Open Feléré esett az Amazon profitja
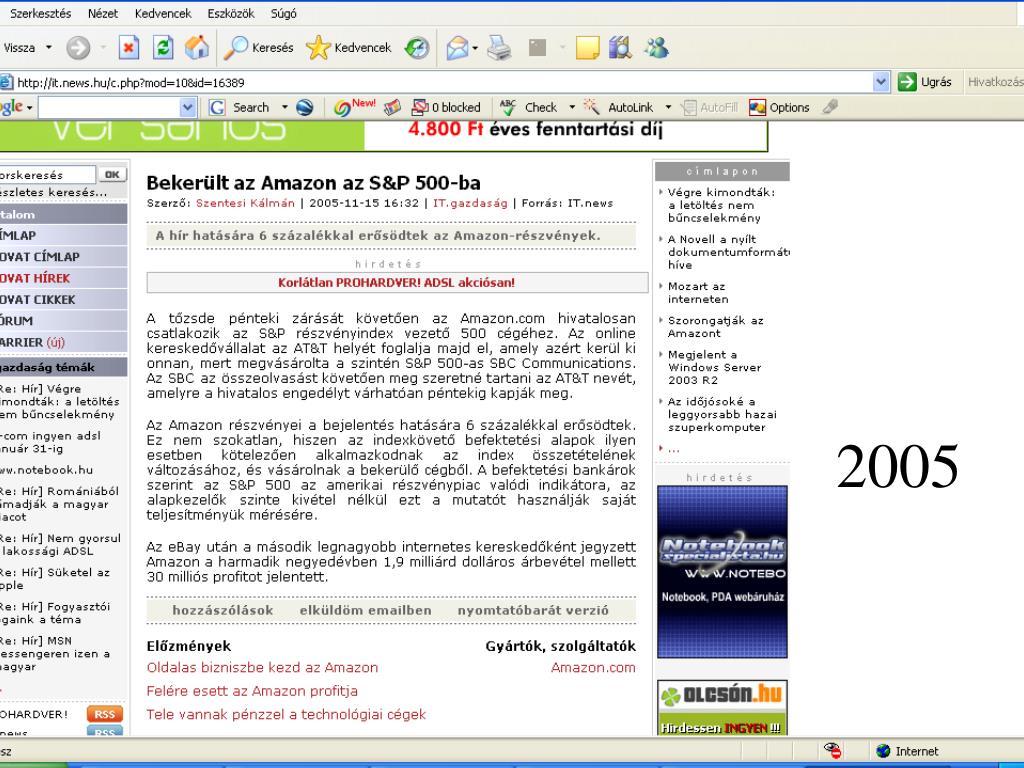The width and height of the screenshot is (1024, 768). click(251, 691)
